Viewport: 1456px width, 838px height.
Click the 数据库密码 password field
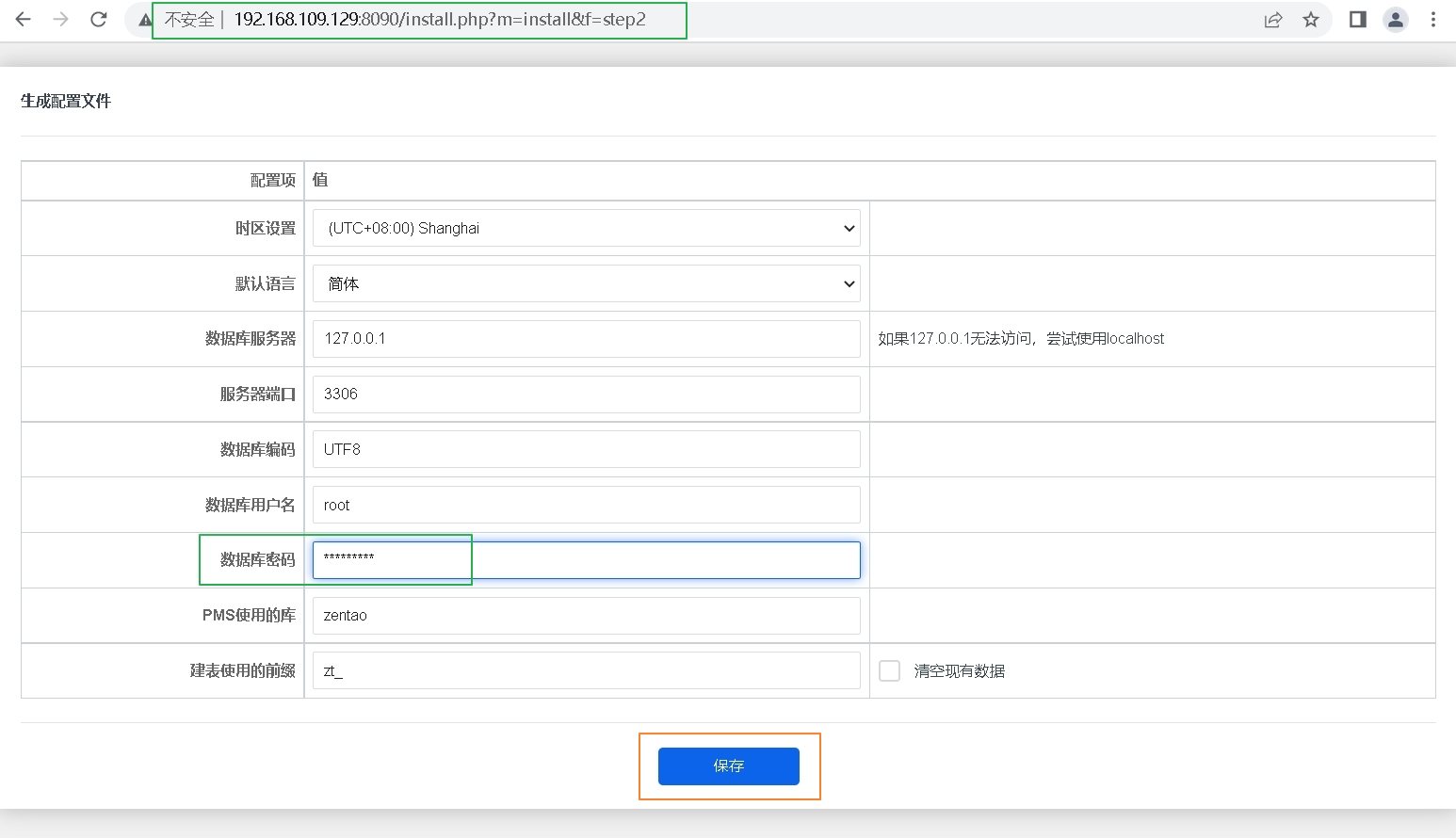587,560
